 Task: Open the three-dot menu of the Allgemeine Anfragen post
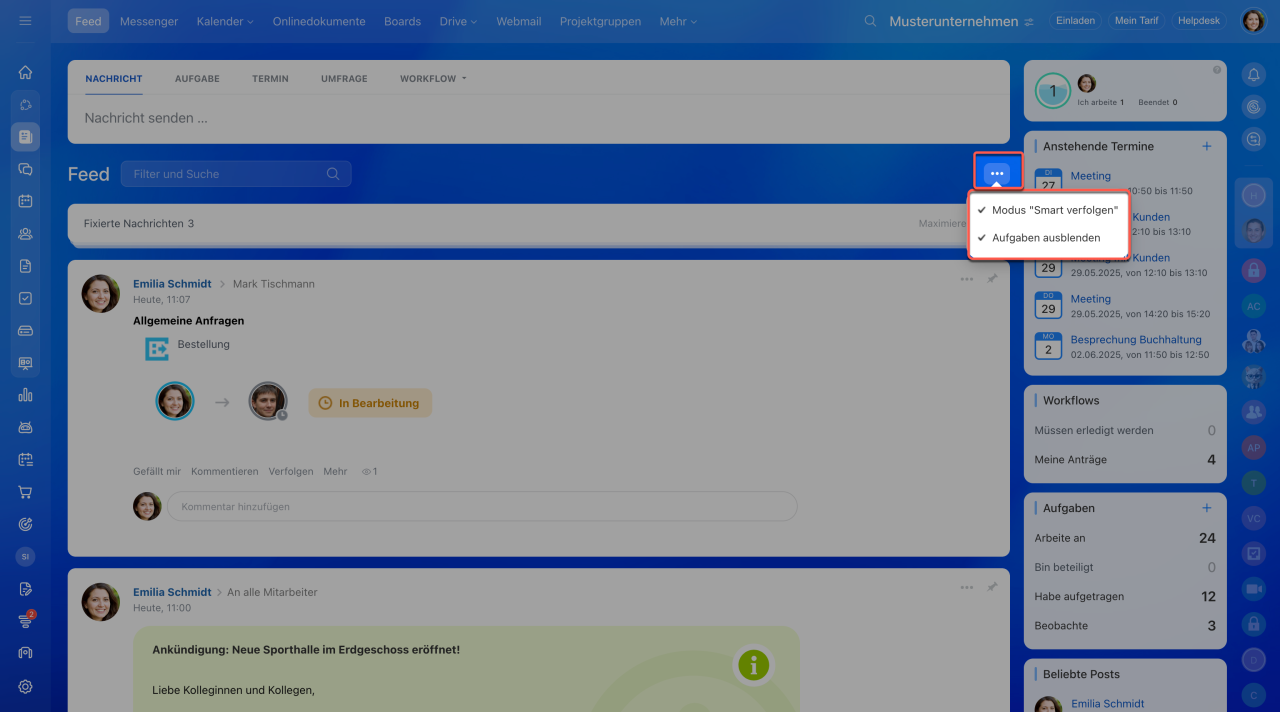tap(967, 279)
